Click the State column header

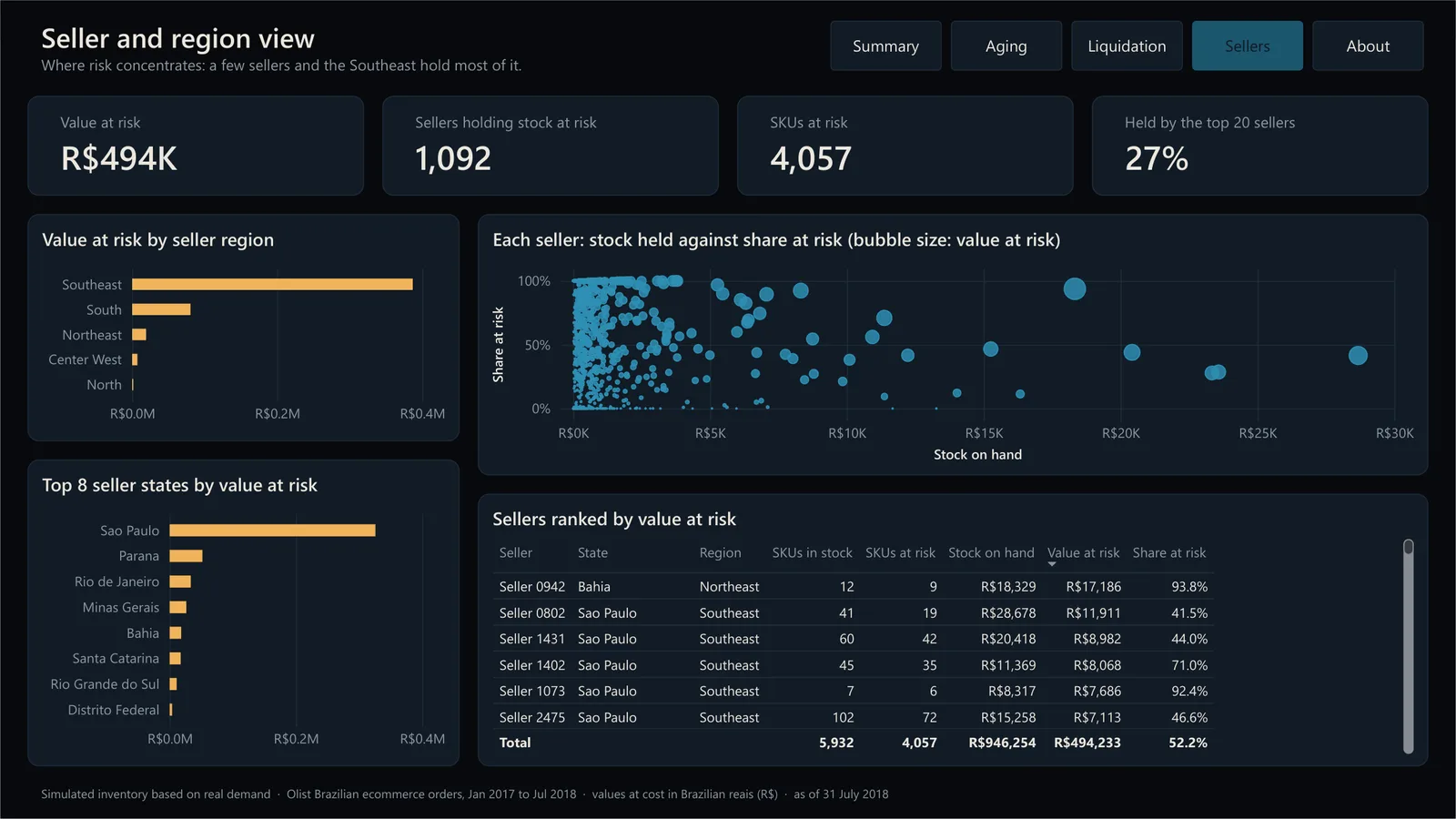pyautogui.click(x=592, y=552)
